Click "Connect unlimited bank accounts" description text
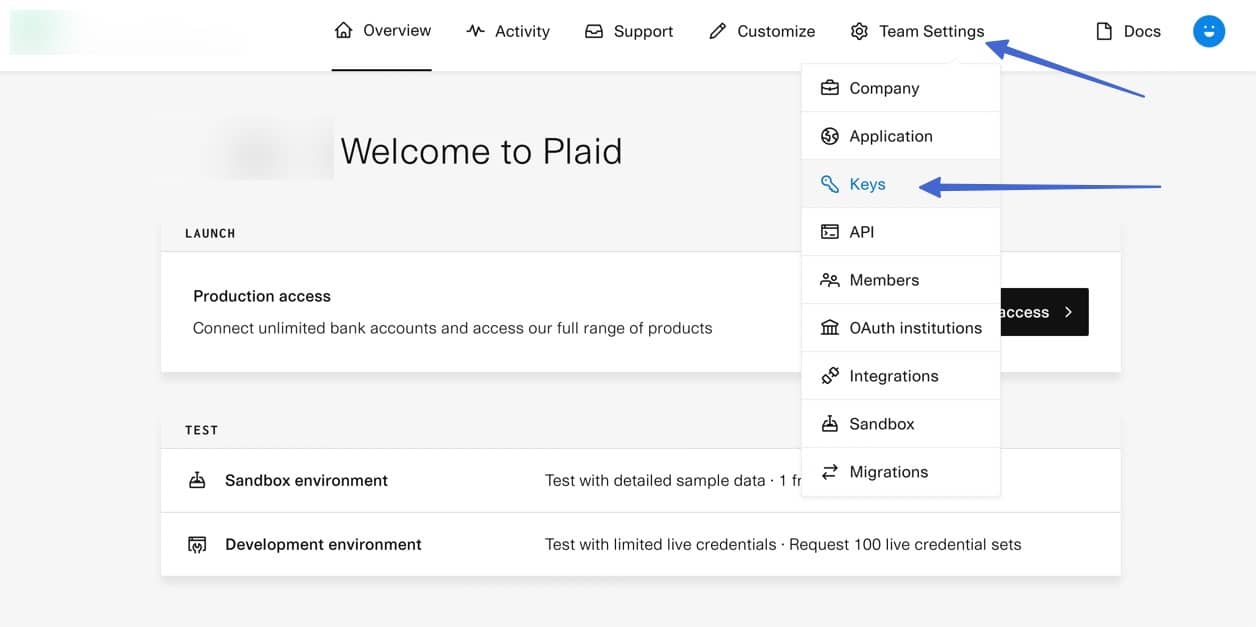 pyautogui.click(x=453, y=328)
